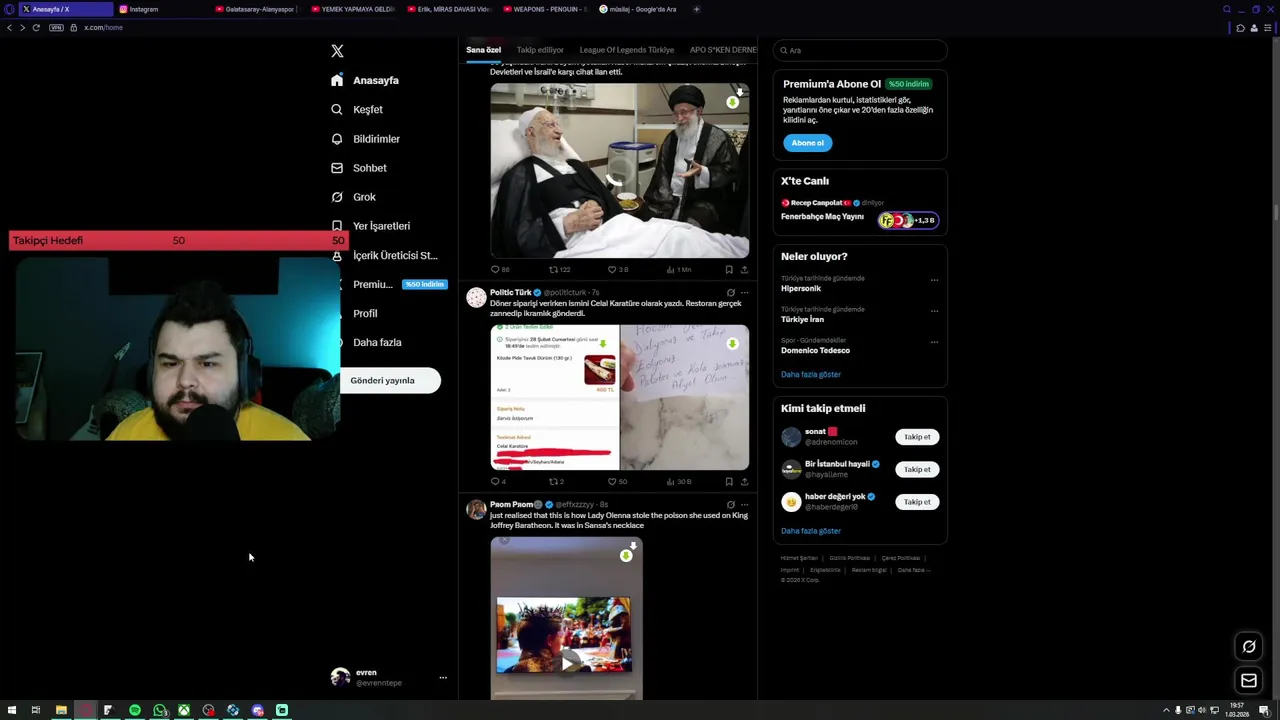Open options for Domenico Tedesco trend
1280x720 pixels.
click(x=934, y=342)
